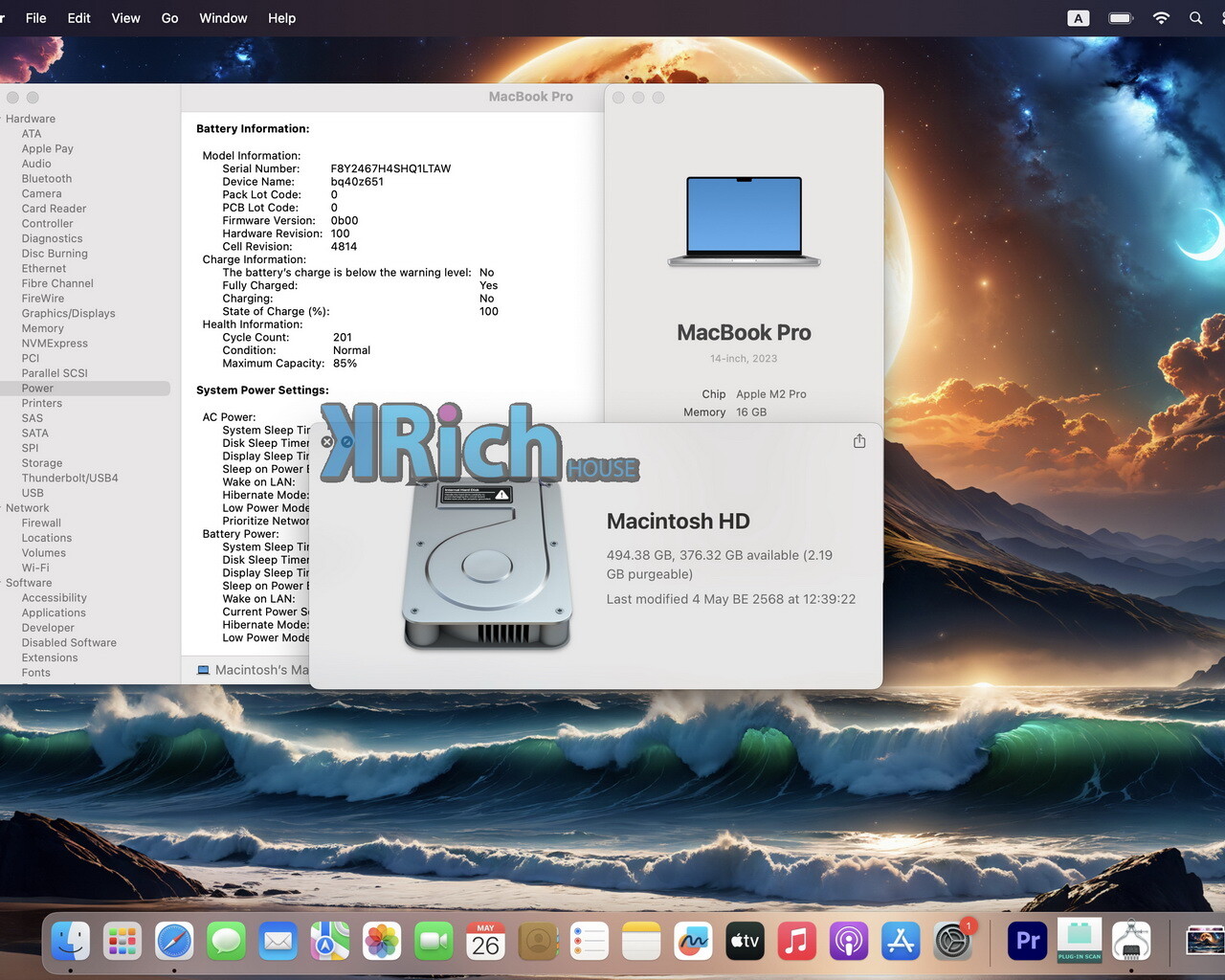Viewport: 1225px width, 980px height.
Task: Click the Network category heading
Action: click(x=27, y=508)
